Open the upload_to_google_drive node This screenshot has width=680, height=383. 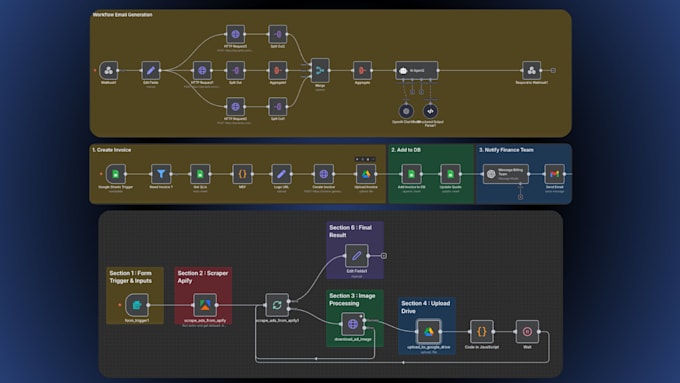pyautogui.click(x=428, y=332)
